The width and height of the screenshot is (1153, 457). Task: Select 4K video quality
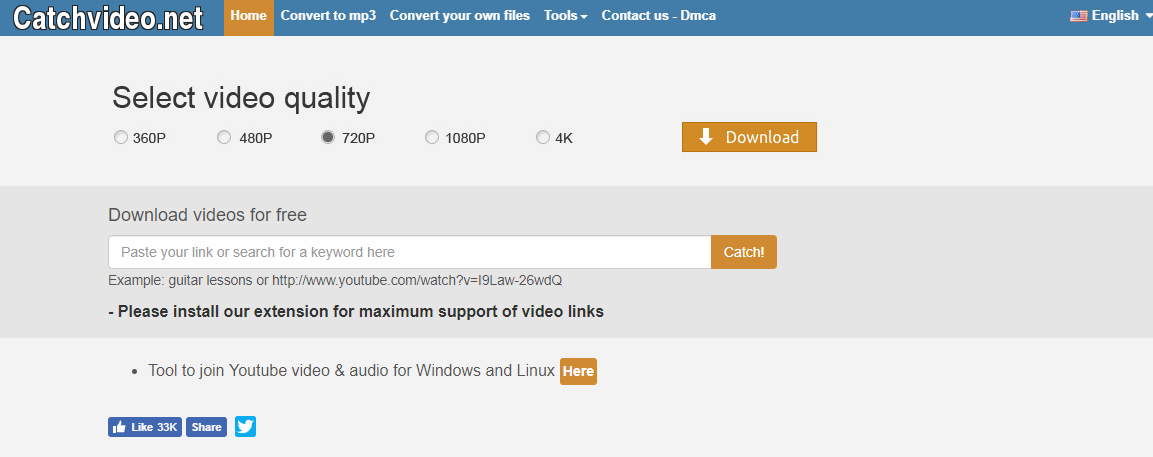[x=543, y=138]
